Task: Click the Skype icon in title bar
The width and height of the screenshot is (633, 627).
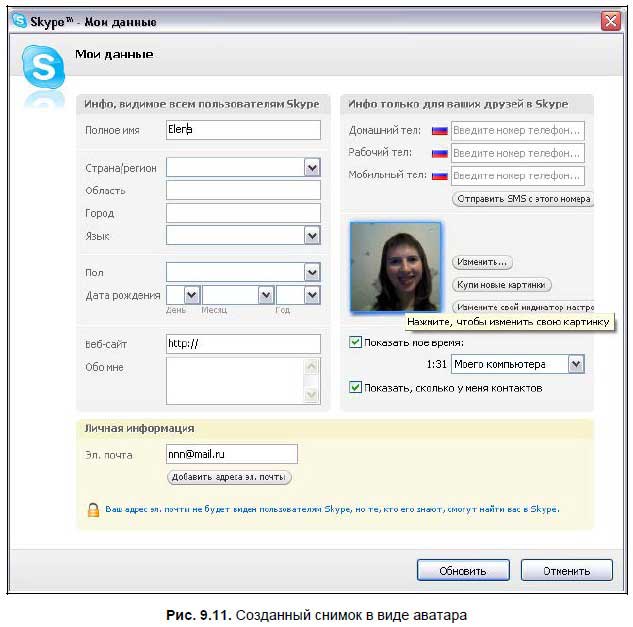Action: (18, 21)
